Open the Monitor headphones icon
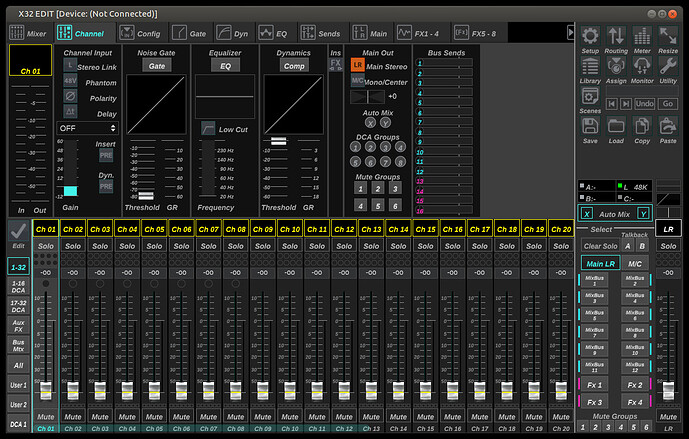 point(642,67)
